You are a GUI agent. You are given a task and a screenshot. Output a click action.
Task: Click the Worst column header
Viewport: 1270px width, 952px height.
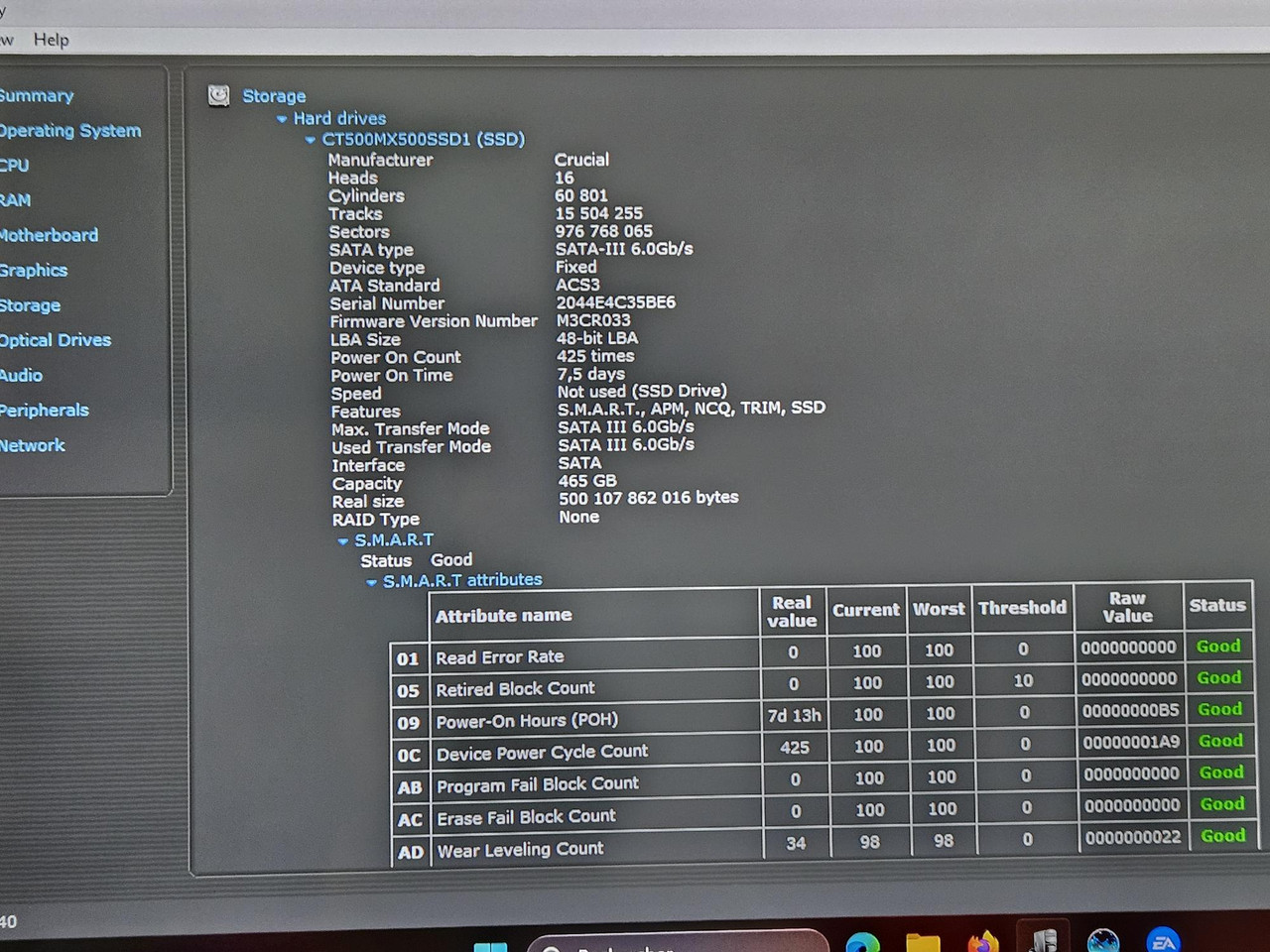(x=939, y=609)
